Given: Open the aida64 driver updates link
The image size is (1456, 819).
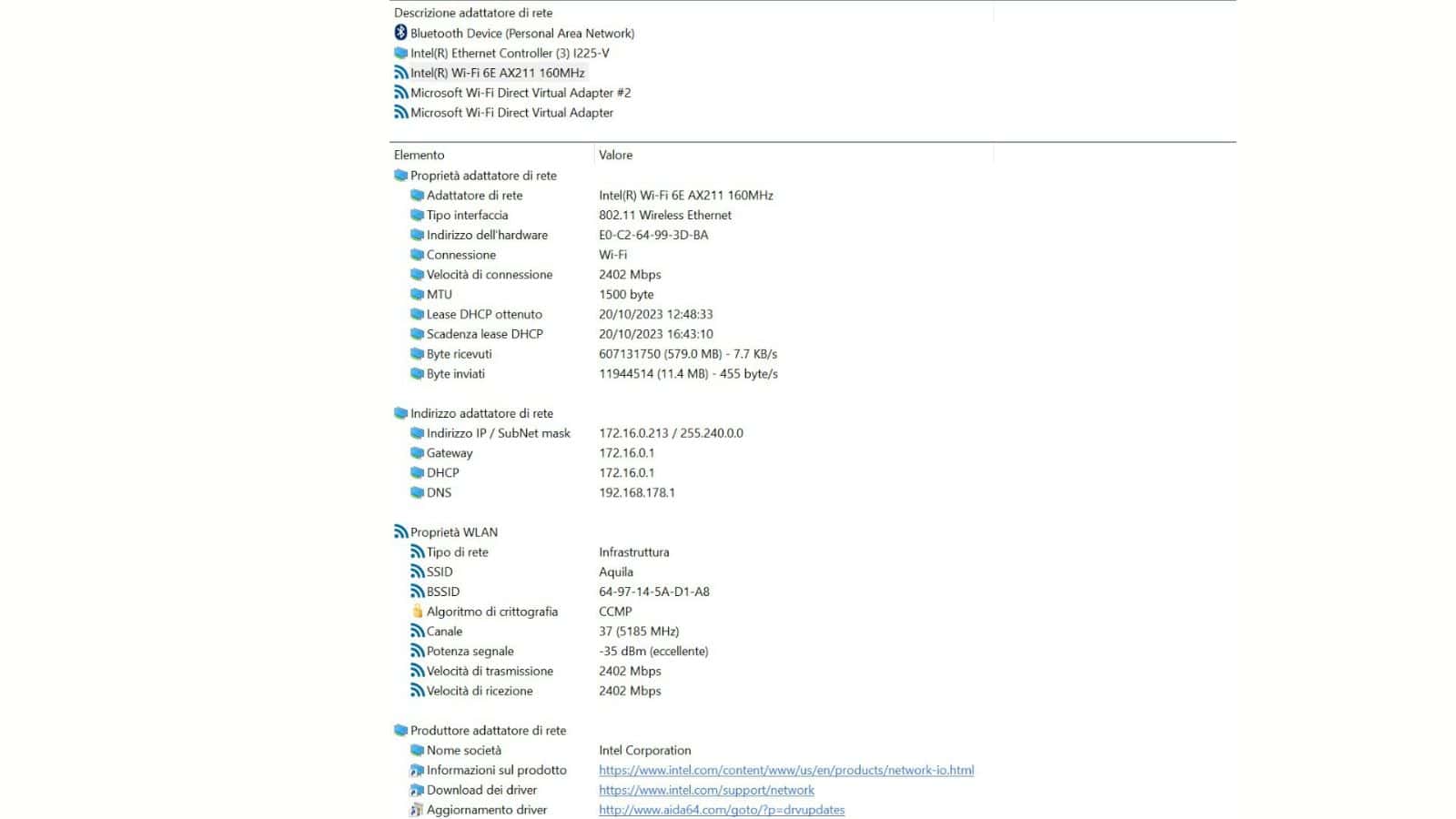Looking at the screenshot, I should point(722,810).
